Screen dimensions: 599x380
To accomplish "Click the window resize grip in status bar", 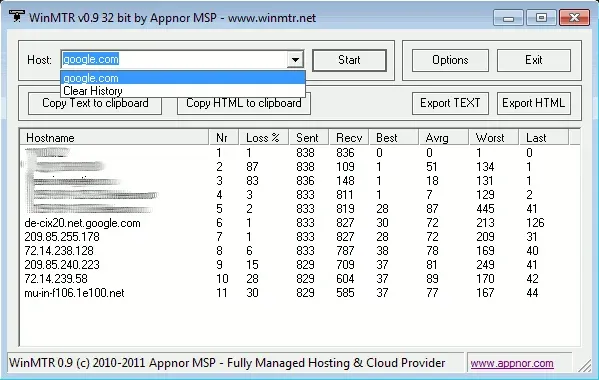I will pos(584,366).
